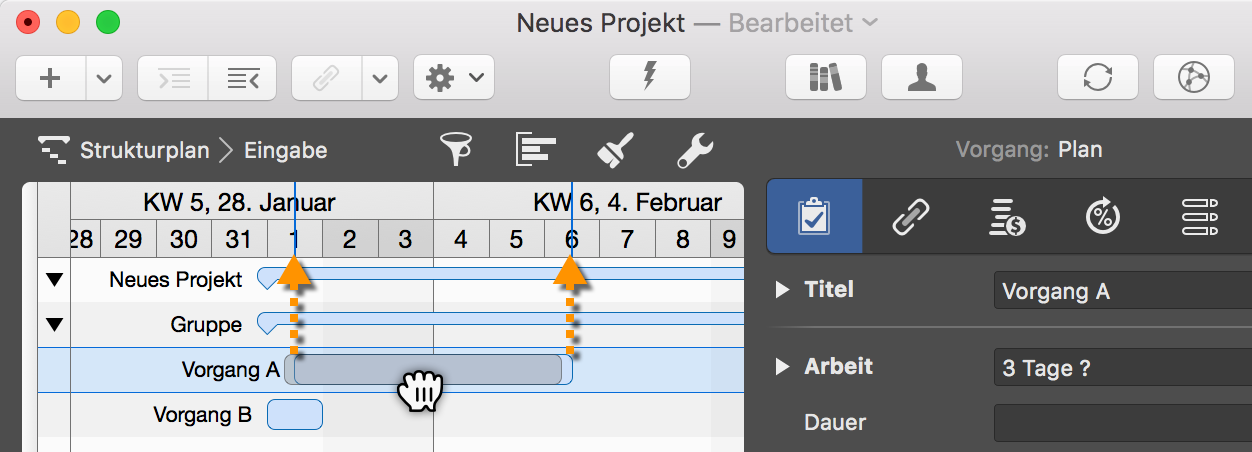
Task: Open the library books icon
Action: [826, 77]
